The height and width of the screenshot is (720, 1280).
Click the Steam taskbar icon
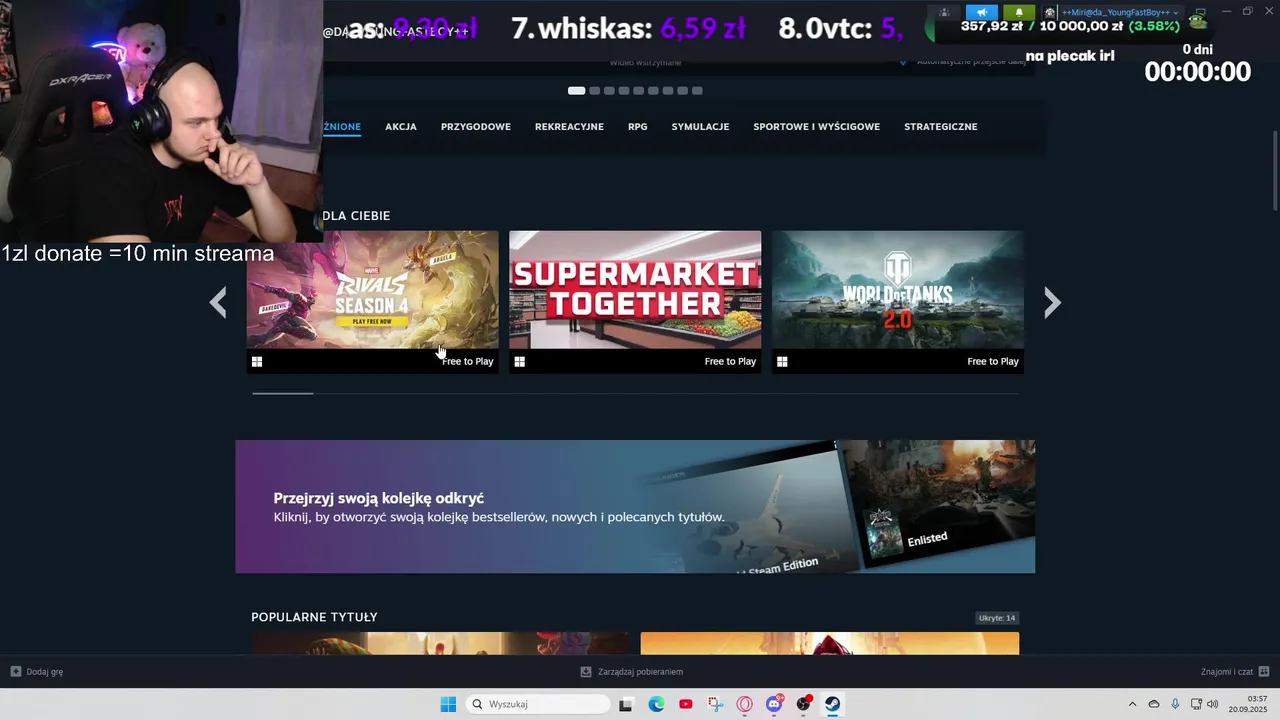832,704
